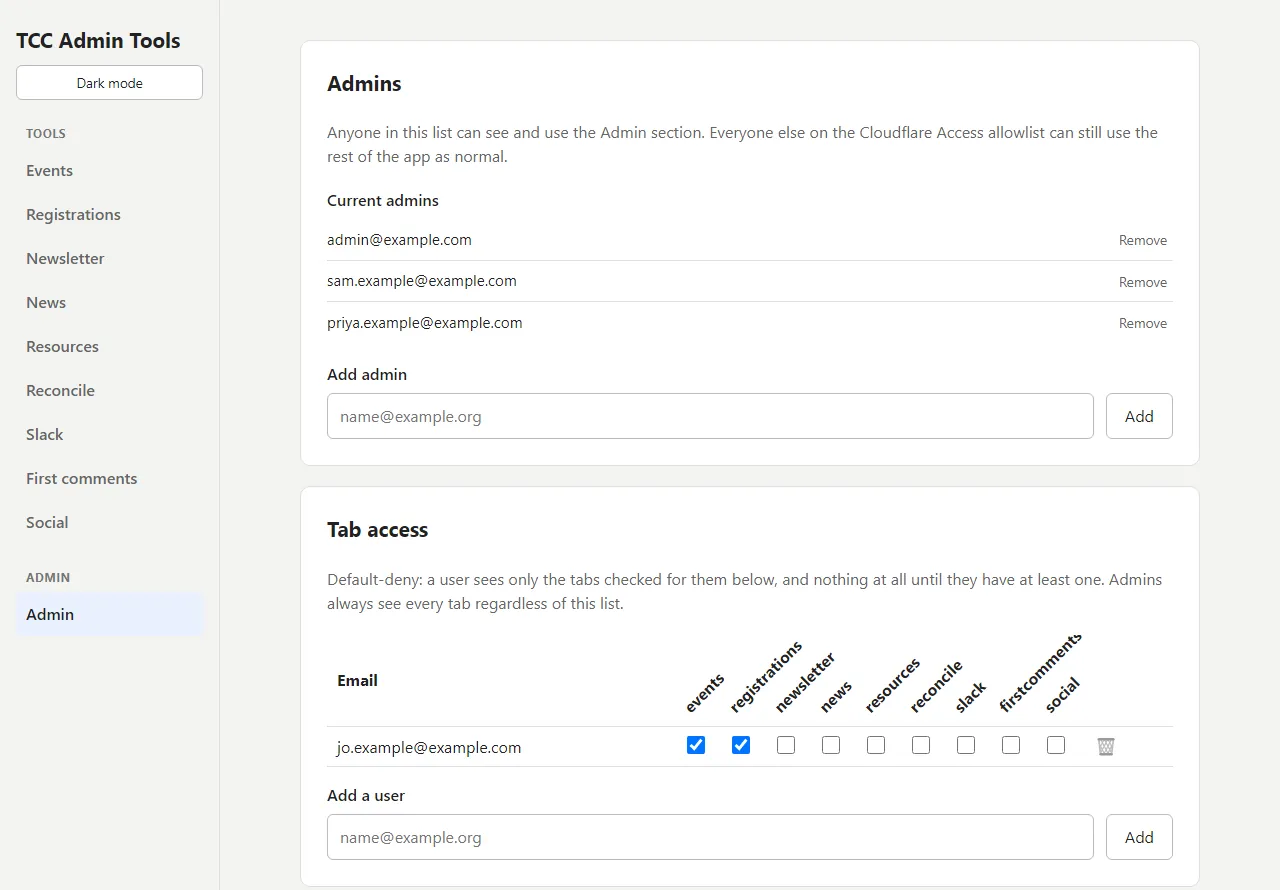This screenshot has width=1280, height=890.
Task: Go to the Newsletter tool
Action: click(x=109, y=259)
